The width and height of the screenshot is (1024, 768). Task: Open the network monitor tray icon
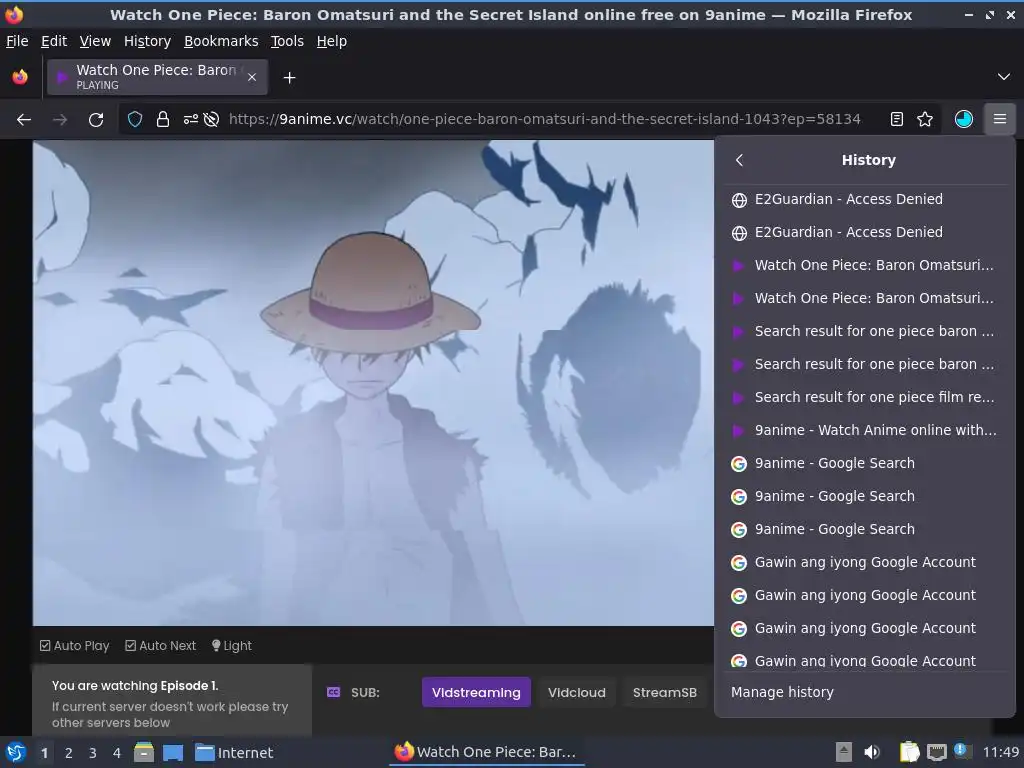937,752
